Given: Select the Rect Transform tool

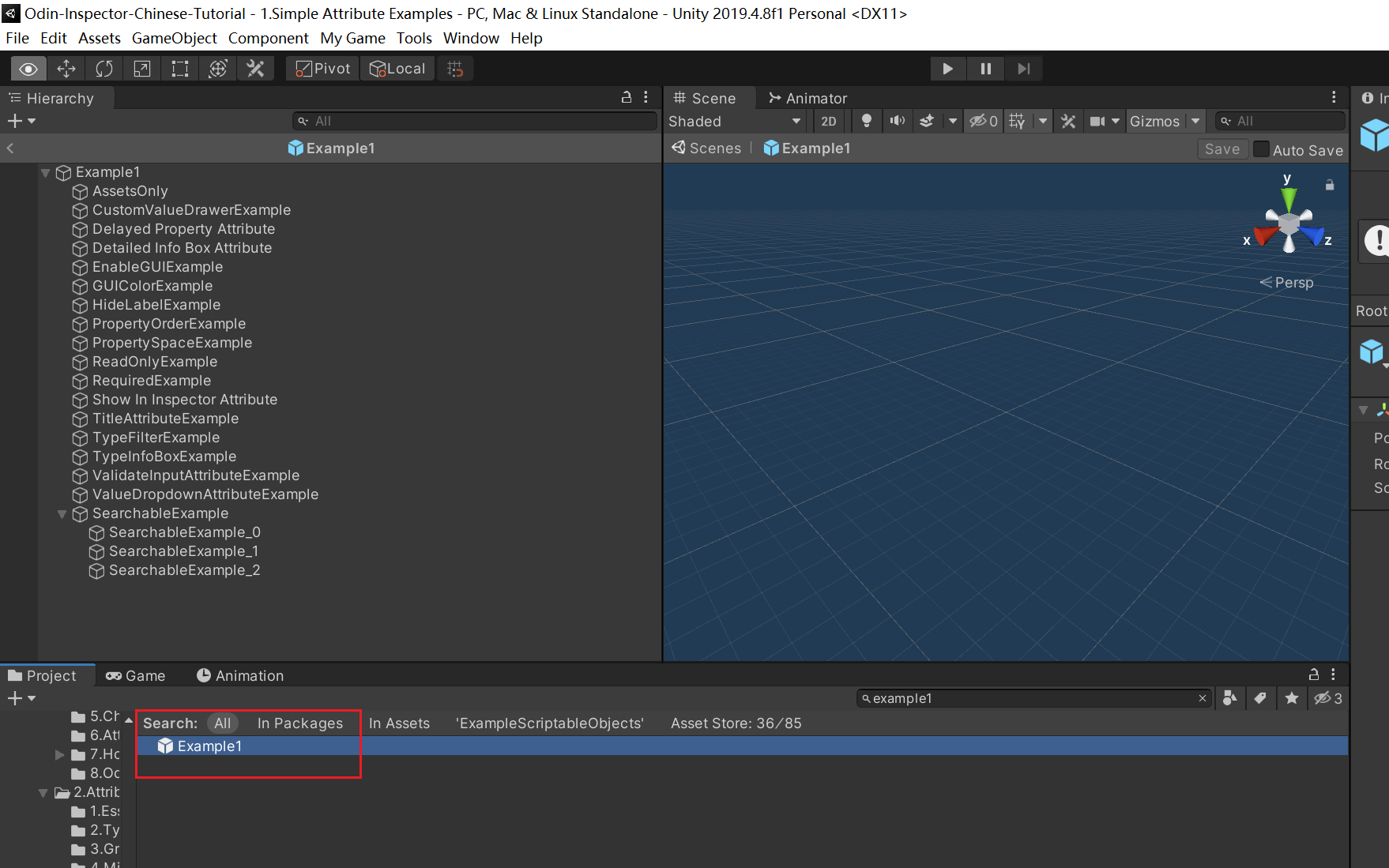Looking at the screenshot, I should pos(180,69).
